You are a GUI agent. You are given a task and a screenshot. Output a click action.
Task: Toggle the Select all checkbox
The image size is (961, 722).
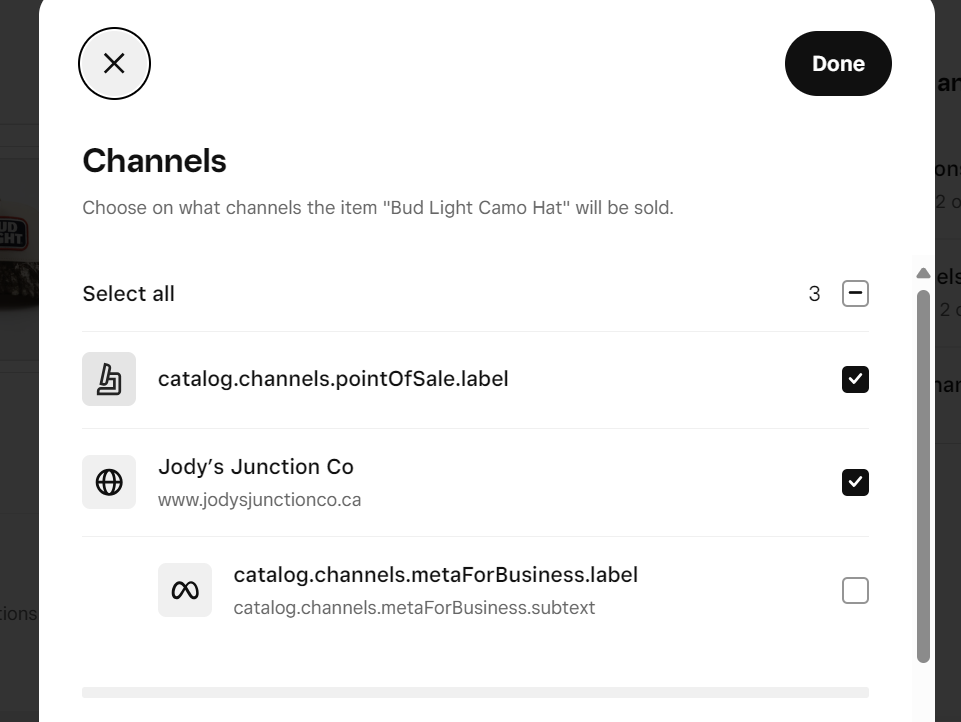coord(855,294)
